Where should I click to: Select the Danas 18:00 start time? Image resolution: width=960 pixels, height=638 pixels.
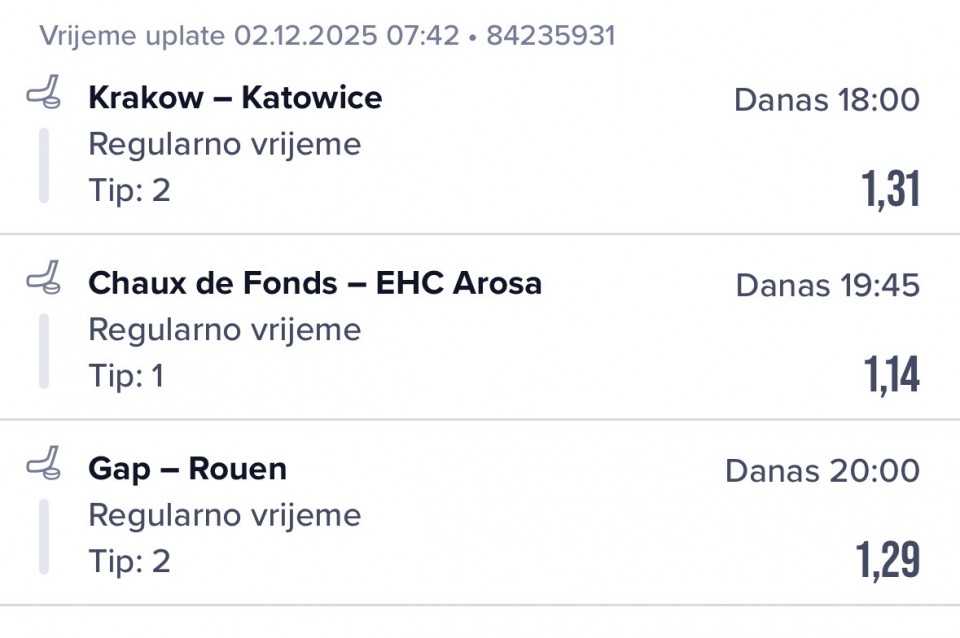826,100
